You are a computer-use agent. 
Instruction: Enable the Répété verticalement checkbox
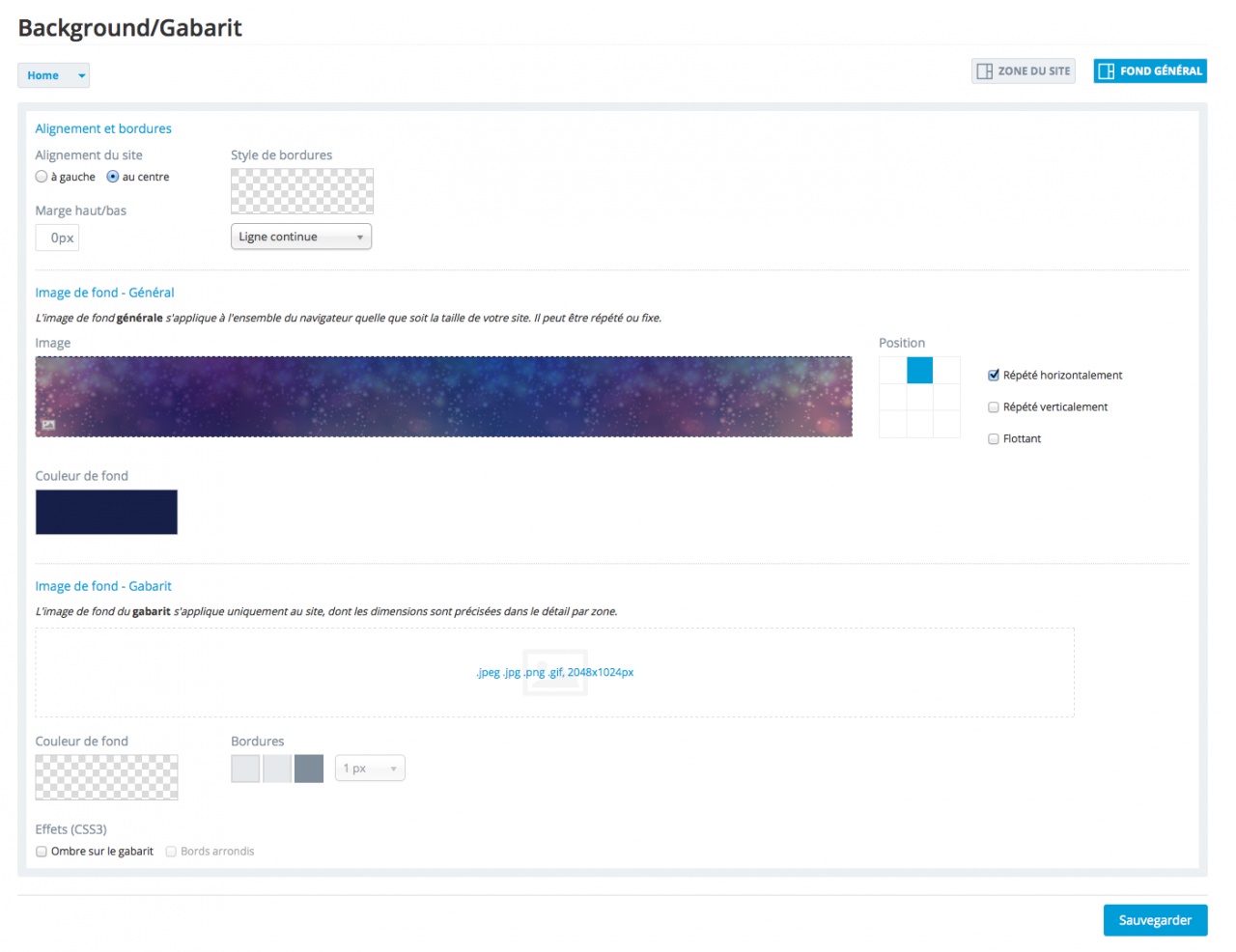point(994,407)
